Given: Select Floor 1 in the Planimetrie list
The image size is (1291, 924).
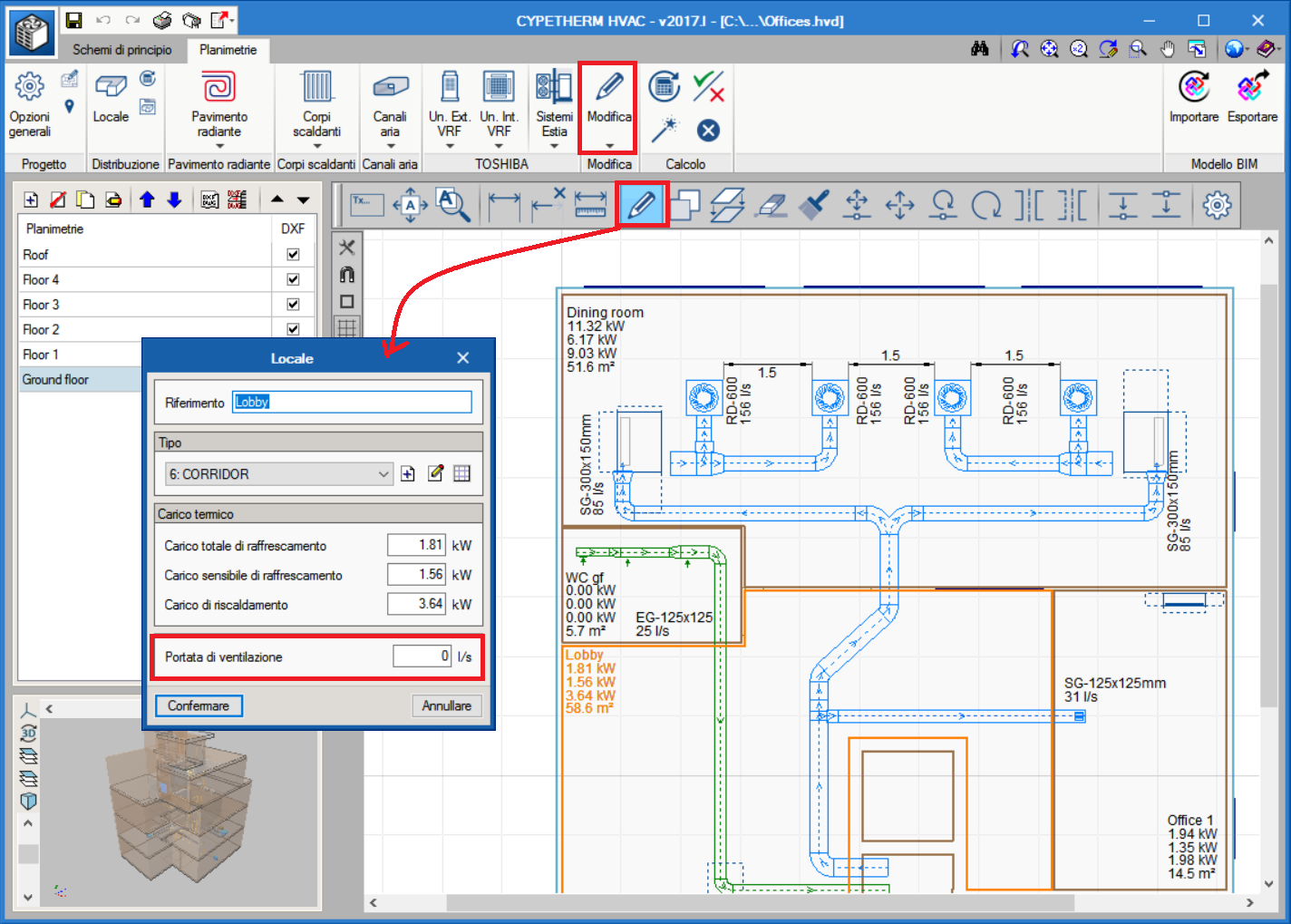Looking at the screenshot, I should point(81,355).
